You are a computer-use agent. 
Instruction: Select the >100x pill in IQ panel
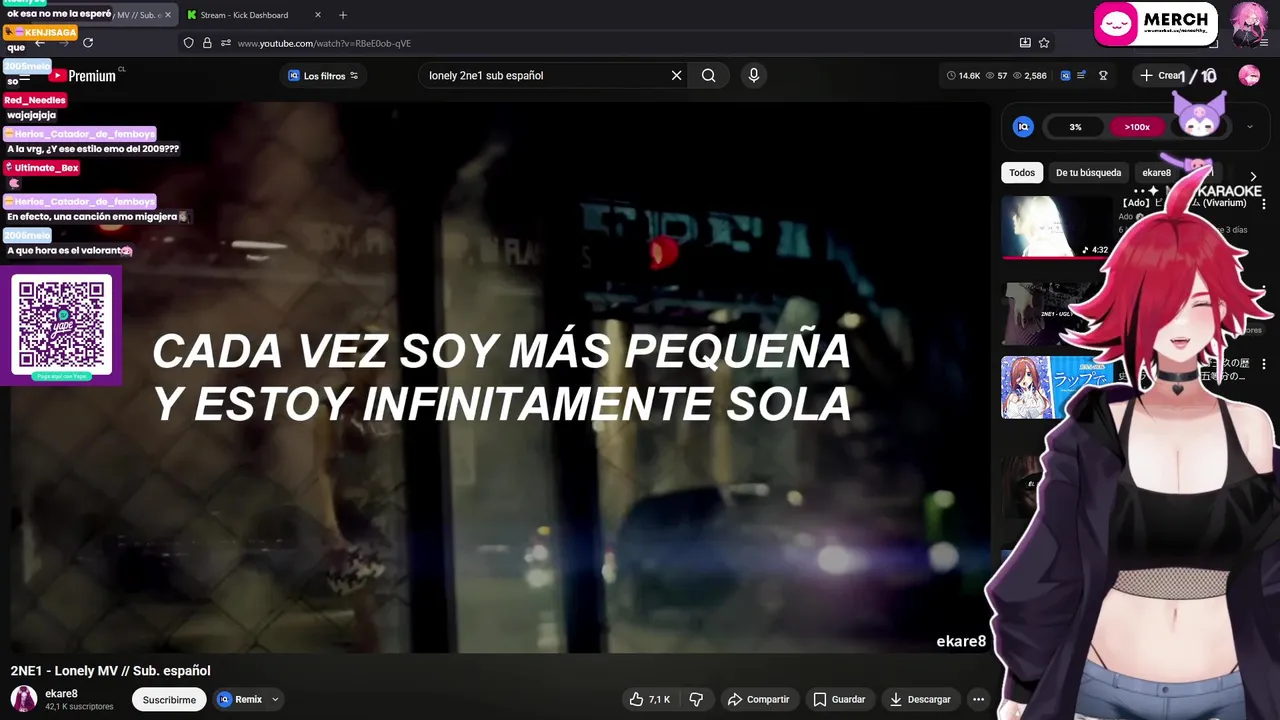[x=1137, y=127]
